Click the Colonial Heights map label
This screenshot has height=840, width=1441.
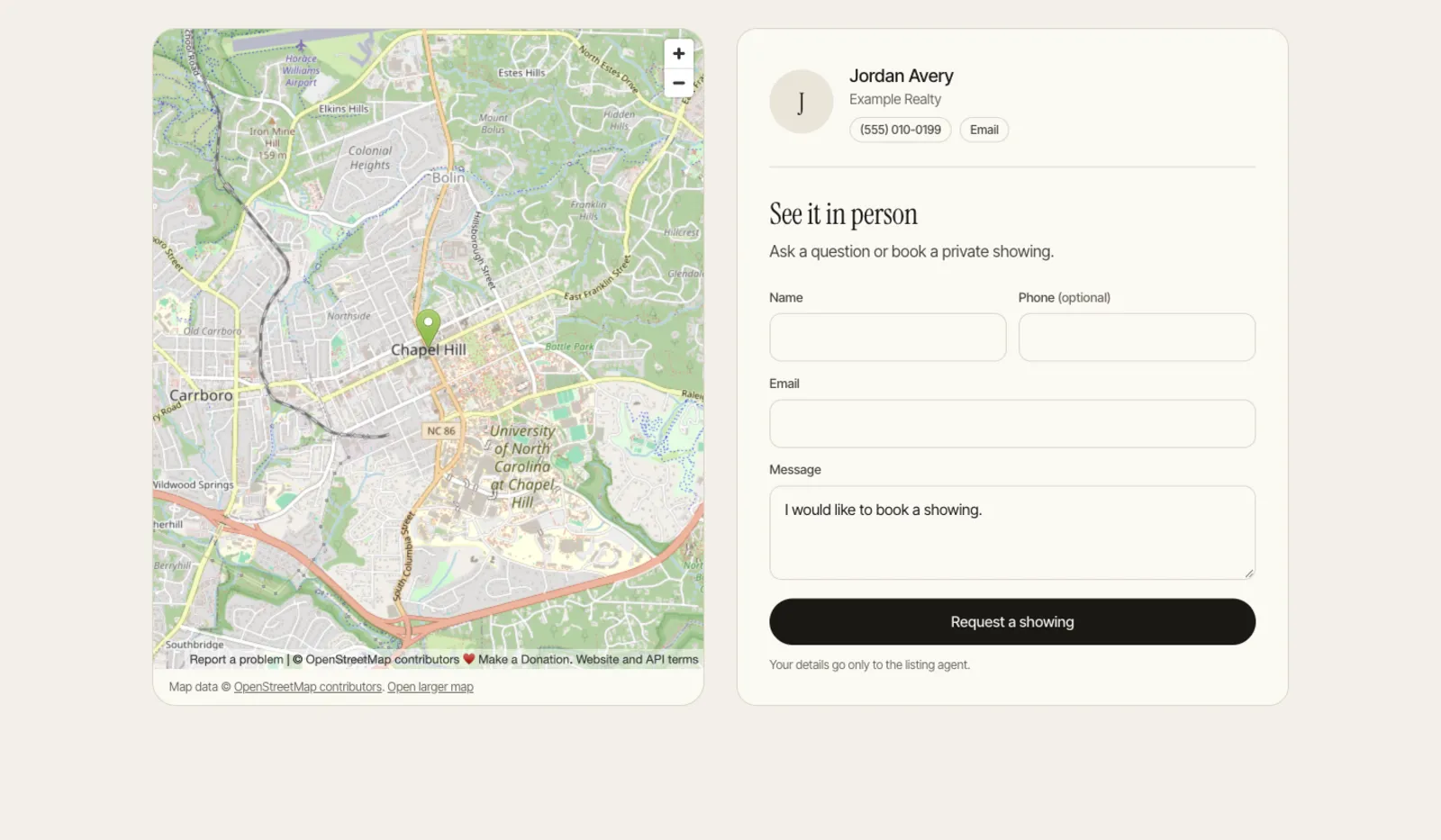tap(370, 158)
